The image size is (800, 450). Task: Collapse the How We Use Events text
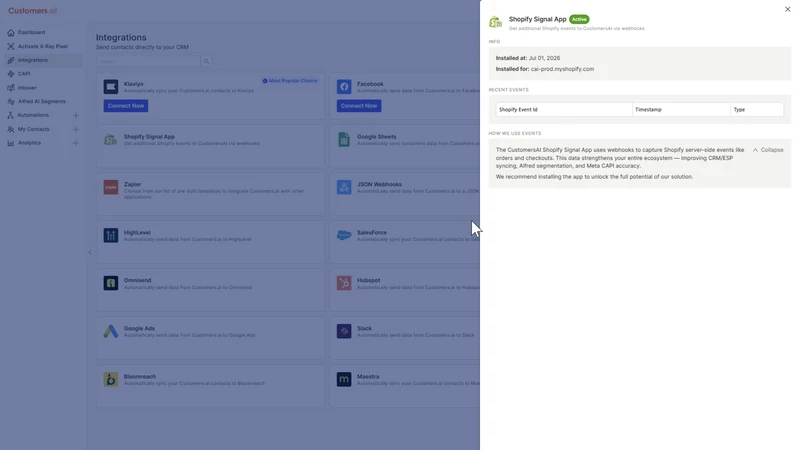tap(768, 150)
